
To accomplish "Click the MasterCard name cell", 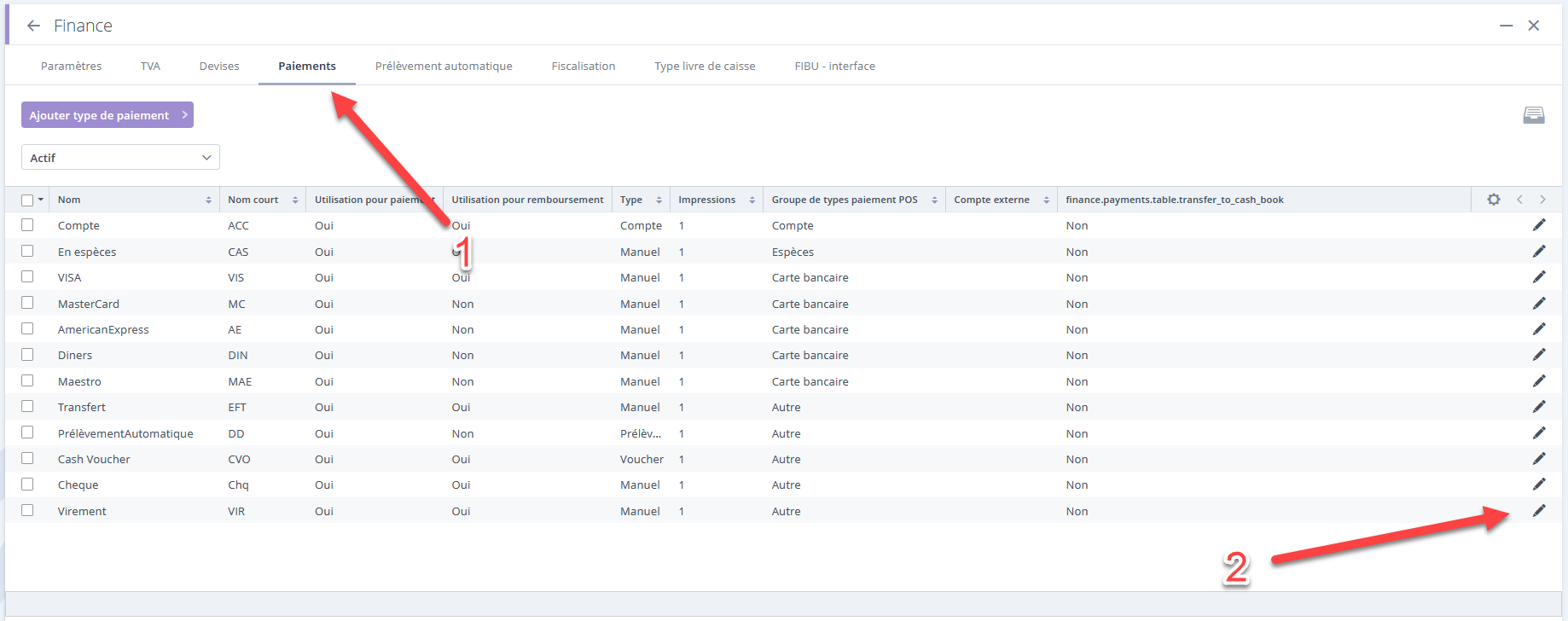I will click(x=89, y=304).
